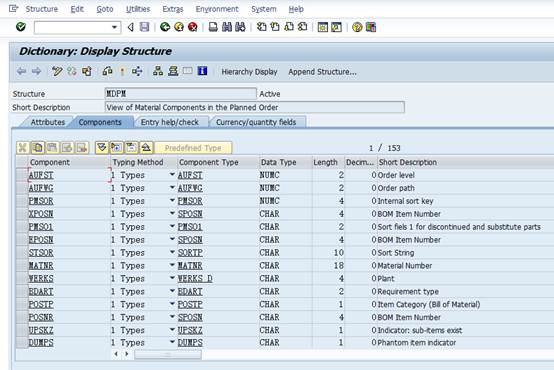Click the Where-Used List icon
Viewport: 554px width, 370px height.
click(x=137, y=71)
